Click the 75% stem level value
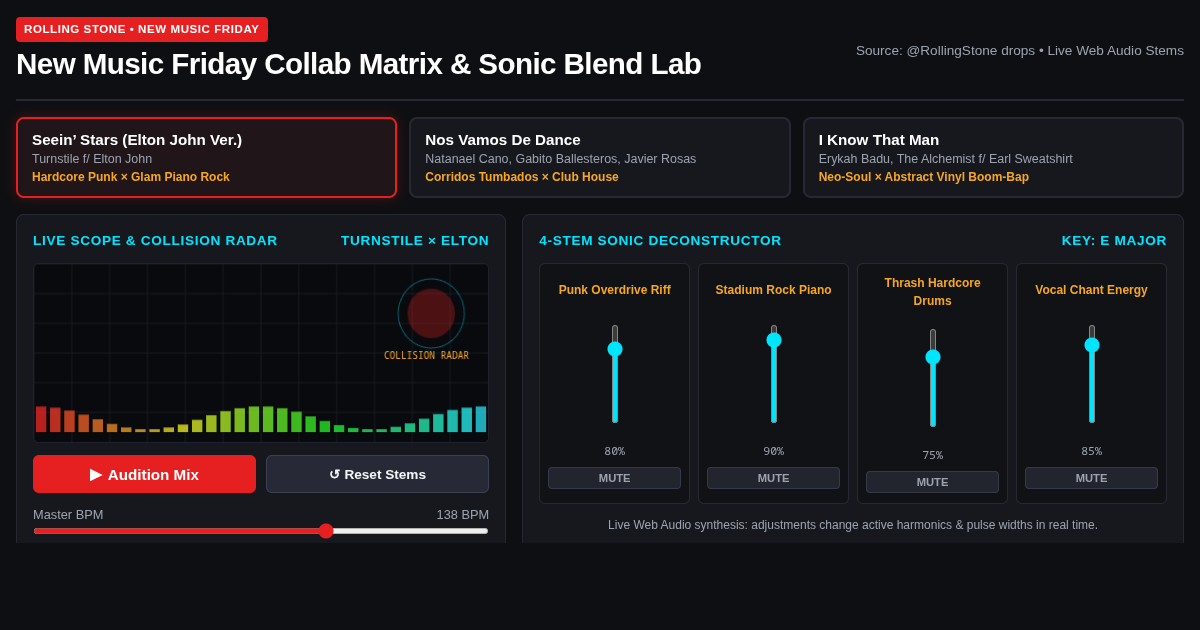Viewport: 1200px width, 630px height. click(933, 455)
